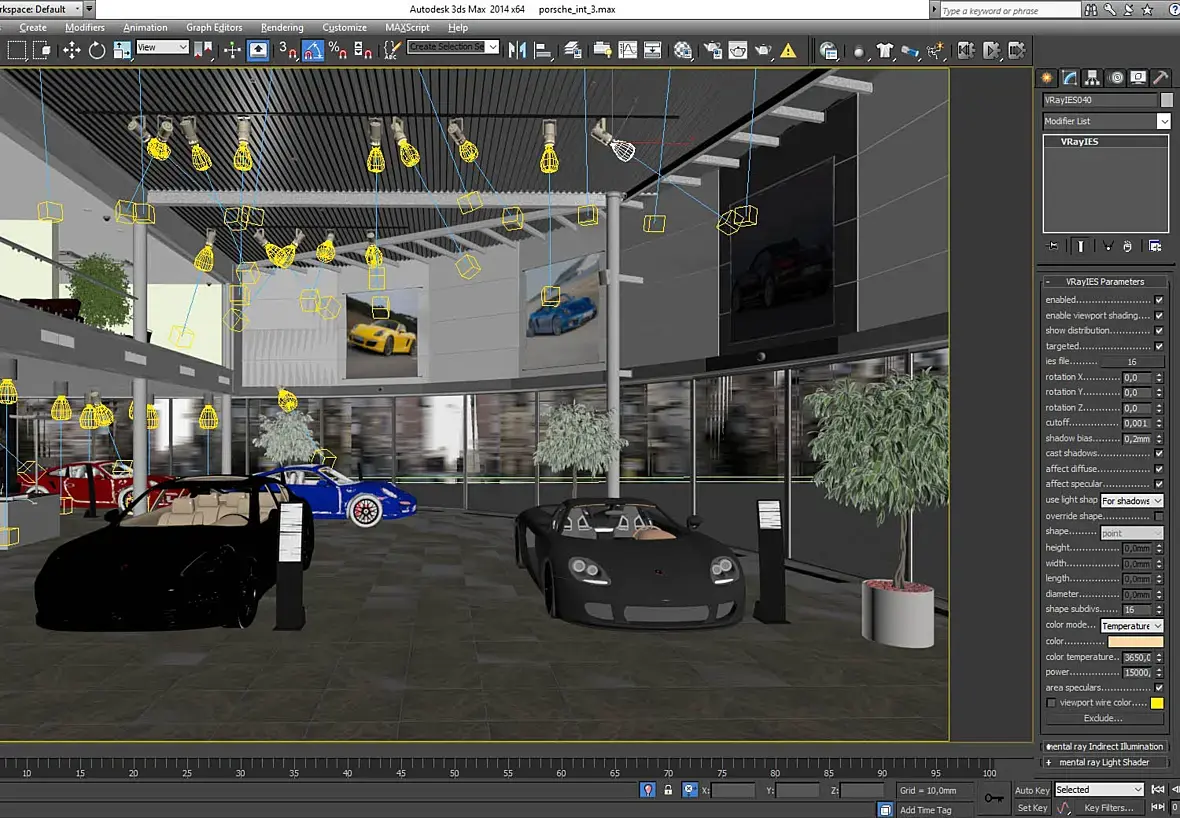Open the Material Editor sphere icon

[x=683, y=50]
